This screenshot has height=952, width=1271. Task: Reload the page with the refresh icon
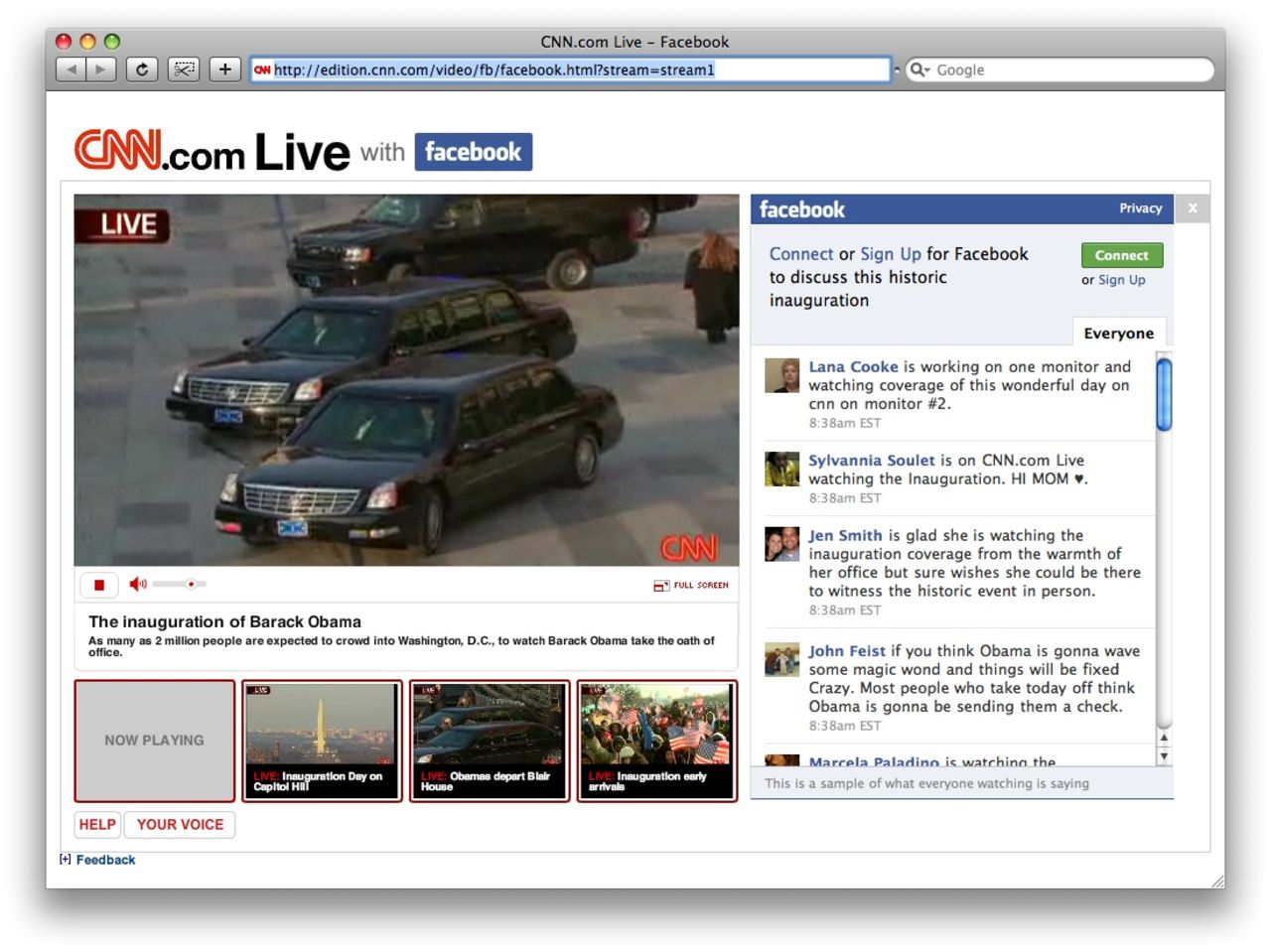click(x=142, y=69)
